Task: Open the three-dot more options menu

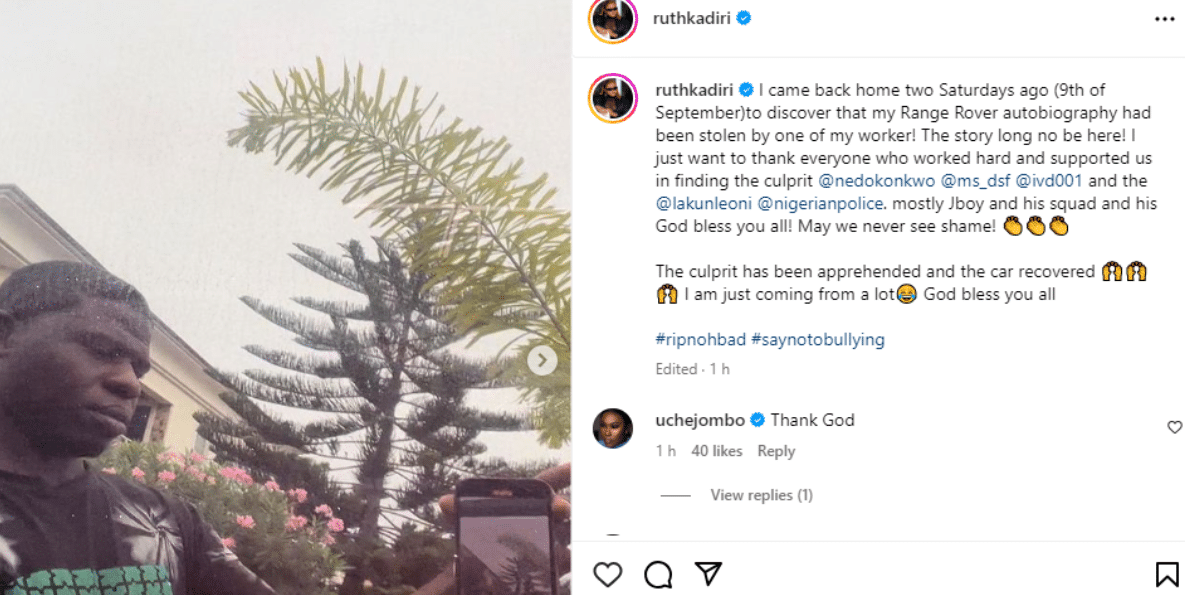Action: pyautogui.click(x=1165, y=19)
